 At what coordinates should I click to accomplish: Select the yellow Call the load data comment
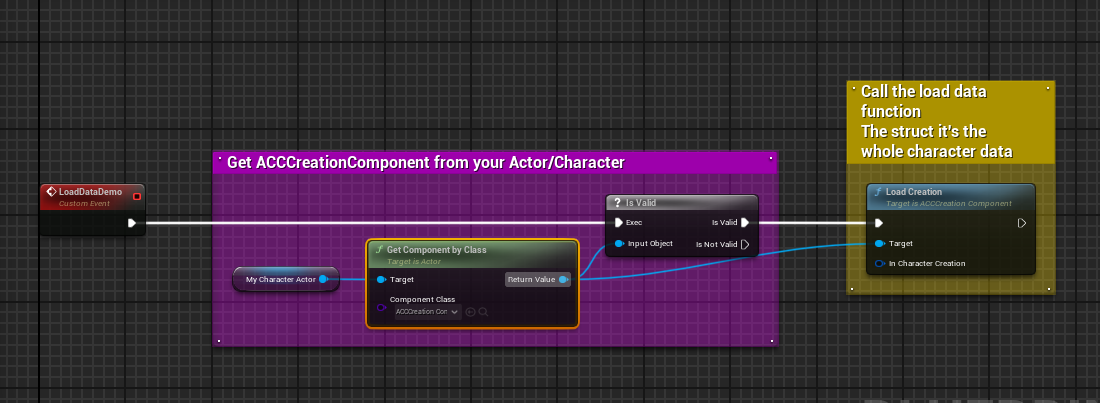[x=949, y=121]
